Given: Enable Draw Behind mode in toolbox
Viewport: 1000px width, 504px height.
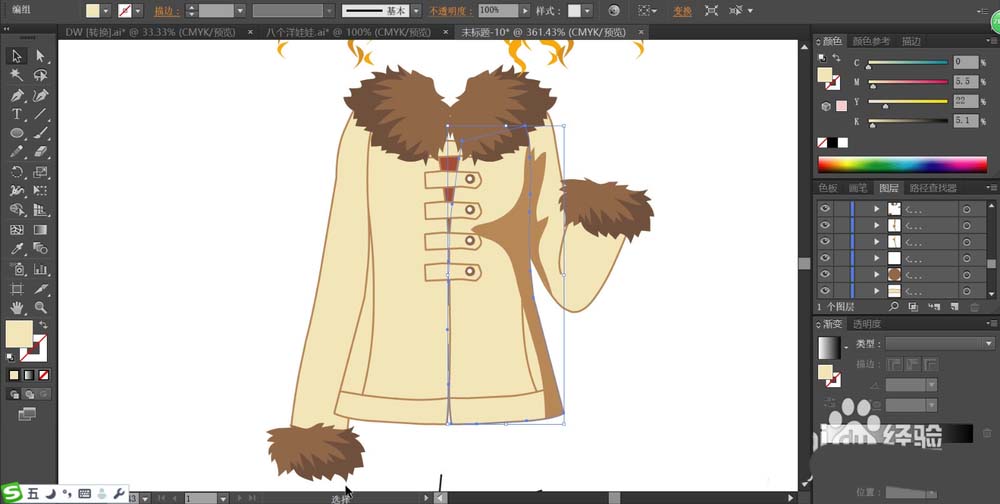Looking at the screenshot, I should pos(29,394).
